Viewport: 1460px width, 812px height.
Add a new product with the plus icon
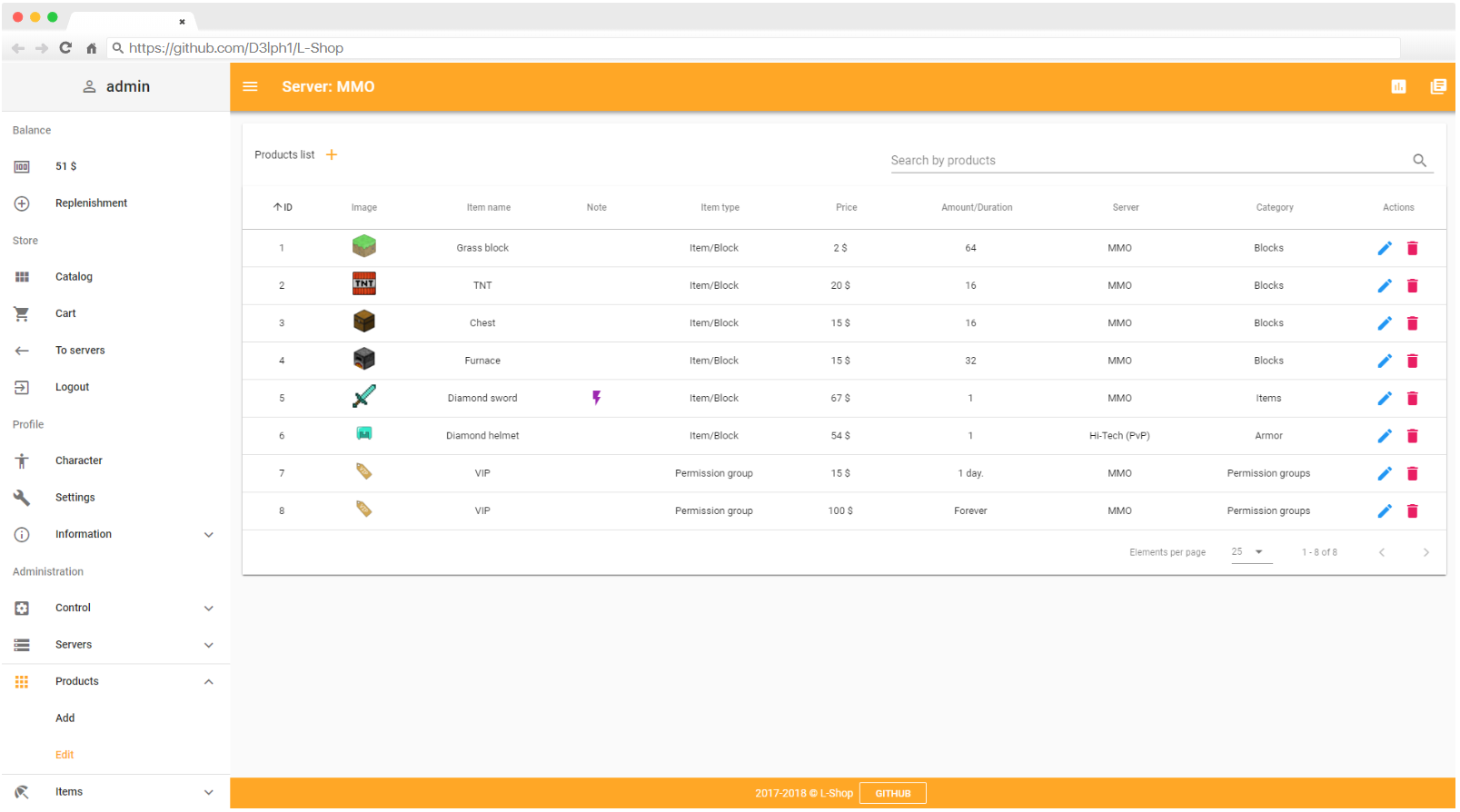click(x=332, y=154)
